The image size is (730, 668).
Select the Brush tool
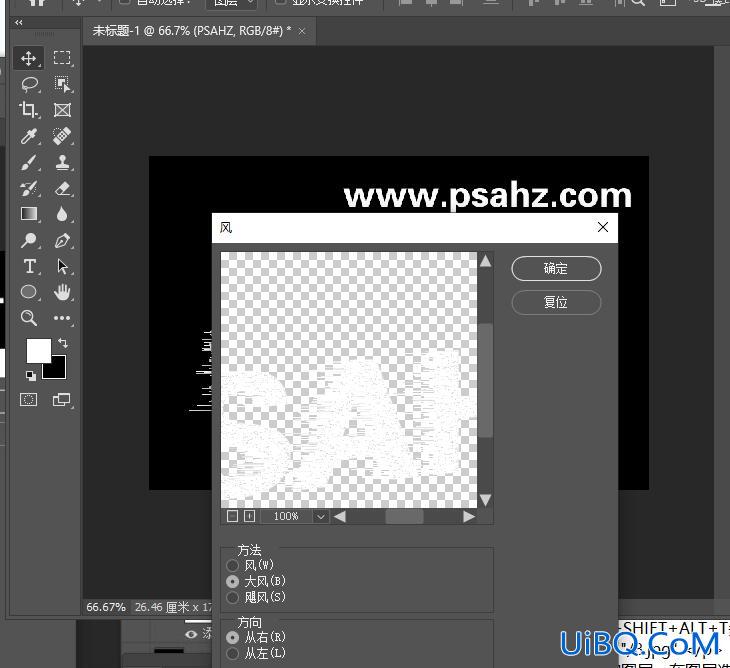[x=28, y=163]
